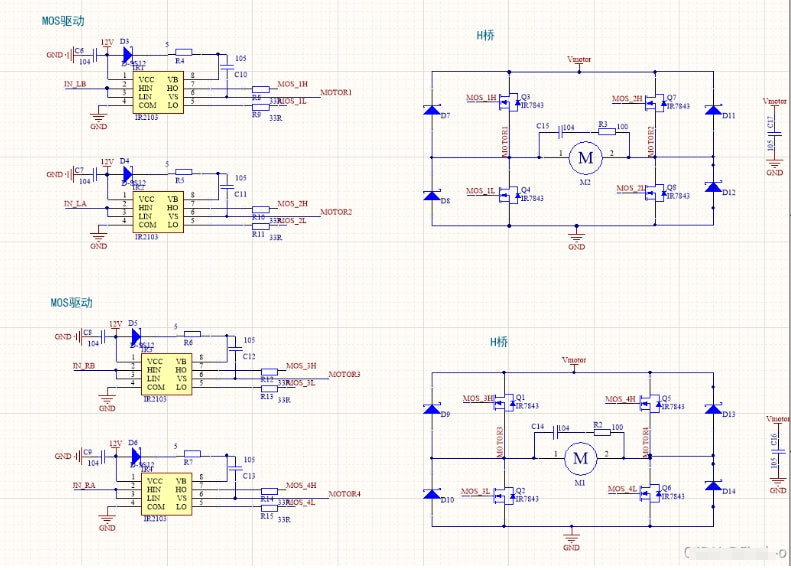Select capacitor C12 symbol
The image size is (791, 570).
click(235, 348)
